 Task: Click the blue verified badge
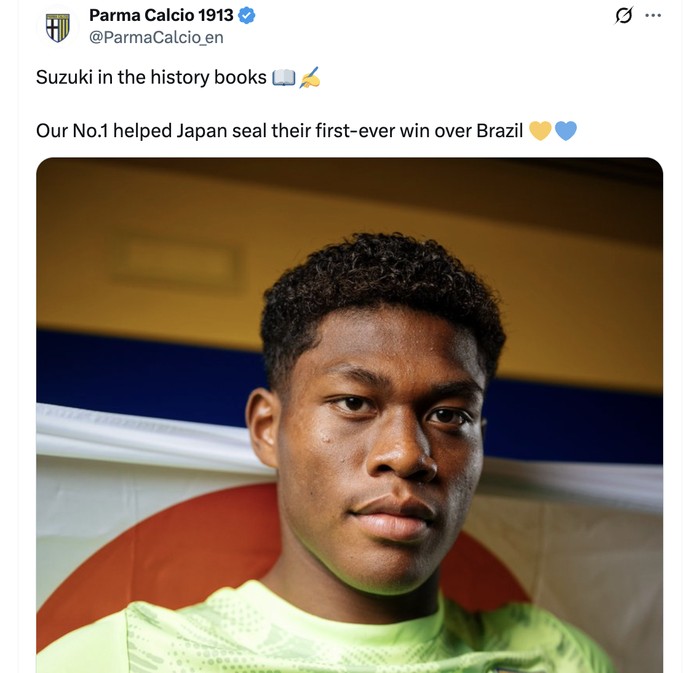[246, 16]
